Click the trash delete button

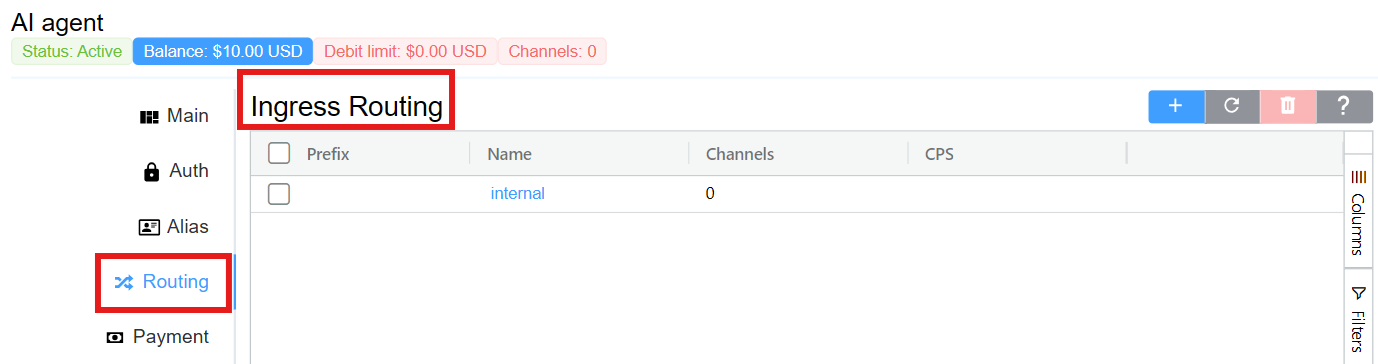pos(1288,106)
